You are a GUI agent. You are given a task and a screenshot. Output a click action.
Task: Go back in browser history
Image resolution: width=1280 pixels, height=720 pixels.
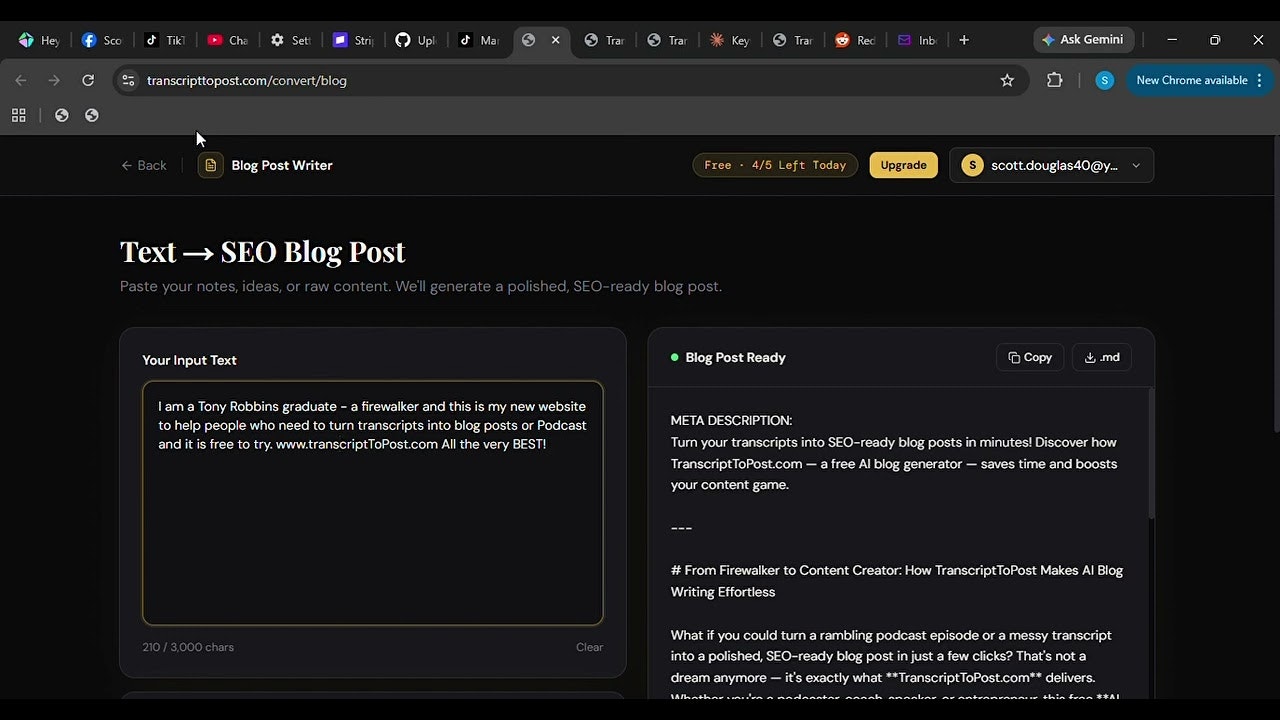click(x=21, y=80)
